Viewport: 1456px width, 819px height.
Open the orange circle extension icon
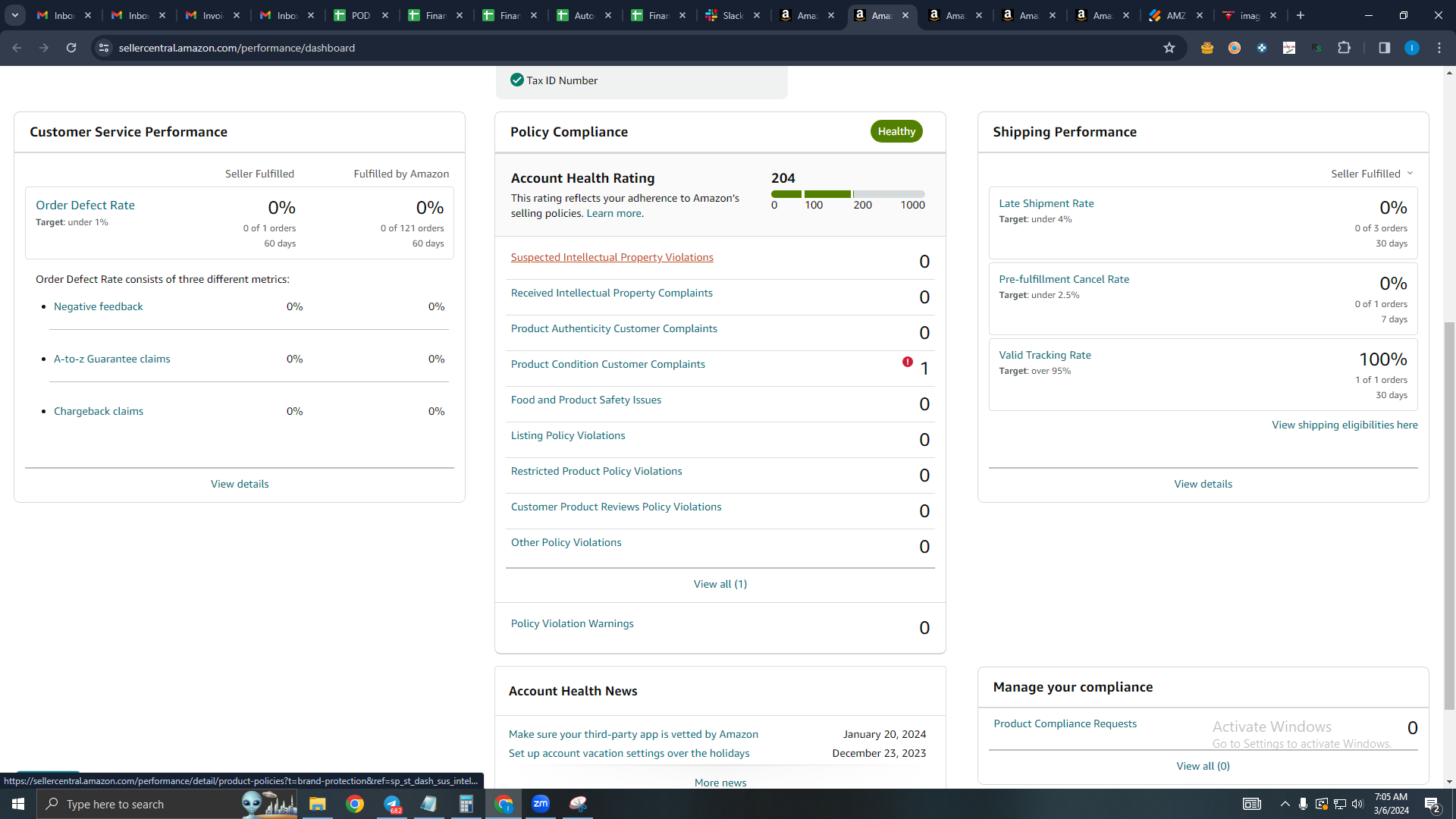point(1235,48)
